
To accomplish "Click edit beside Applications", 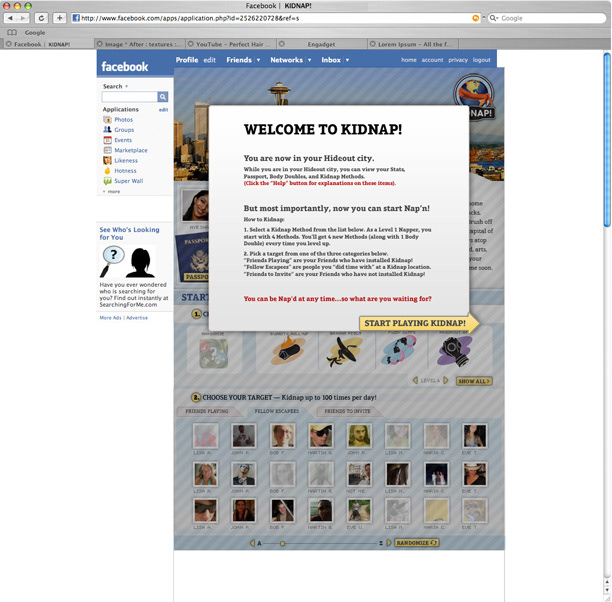I will [163, 110].
